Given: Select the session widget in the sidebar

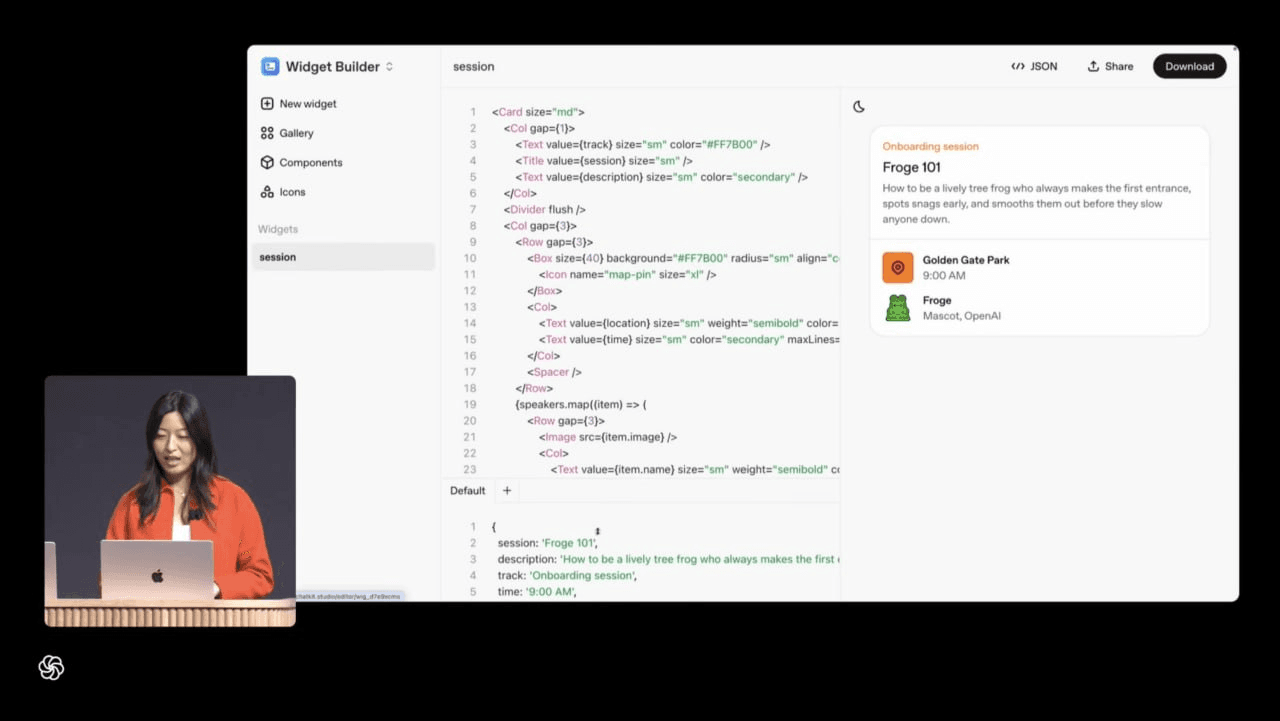Looking at the screenshot, I should (343, 257).
